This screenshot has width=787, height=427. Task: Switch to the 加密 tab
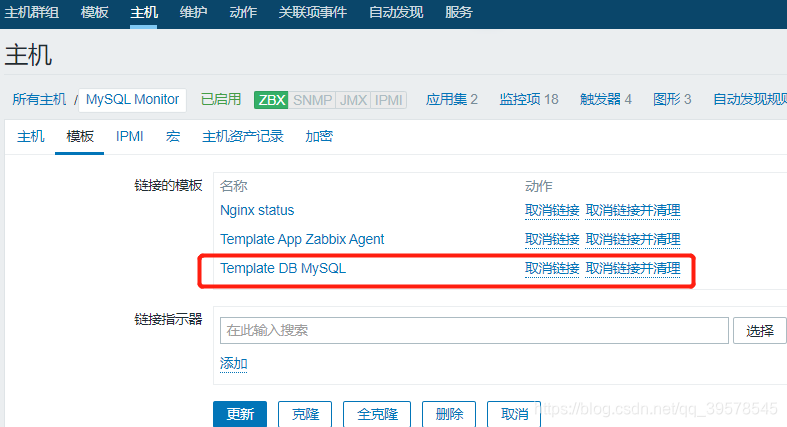319,136
